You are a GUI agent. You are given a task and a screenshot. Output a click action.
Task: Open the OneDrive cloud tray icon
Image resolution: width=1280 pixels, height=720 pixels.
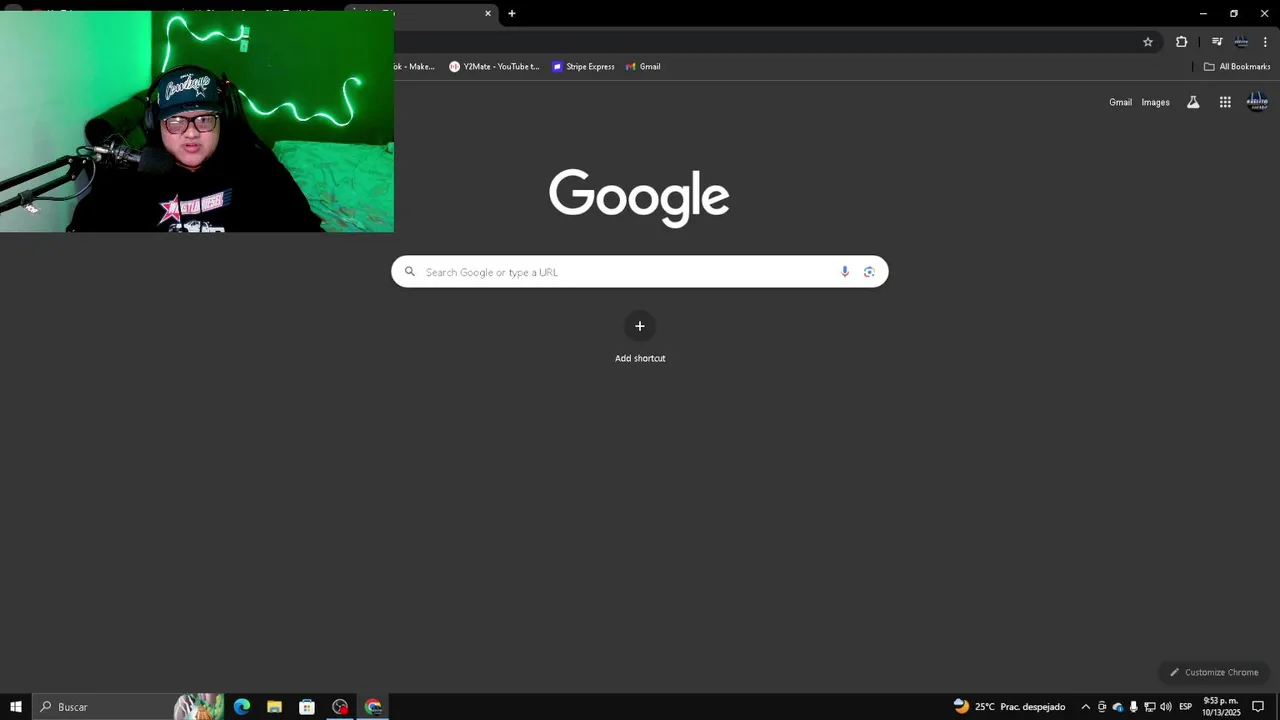coord(1118,707)
